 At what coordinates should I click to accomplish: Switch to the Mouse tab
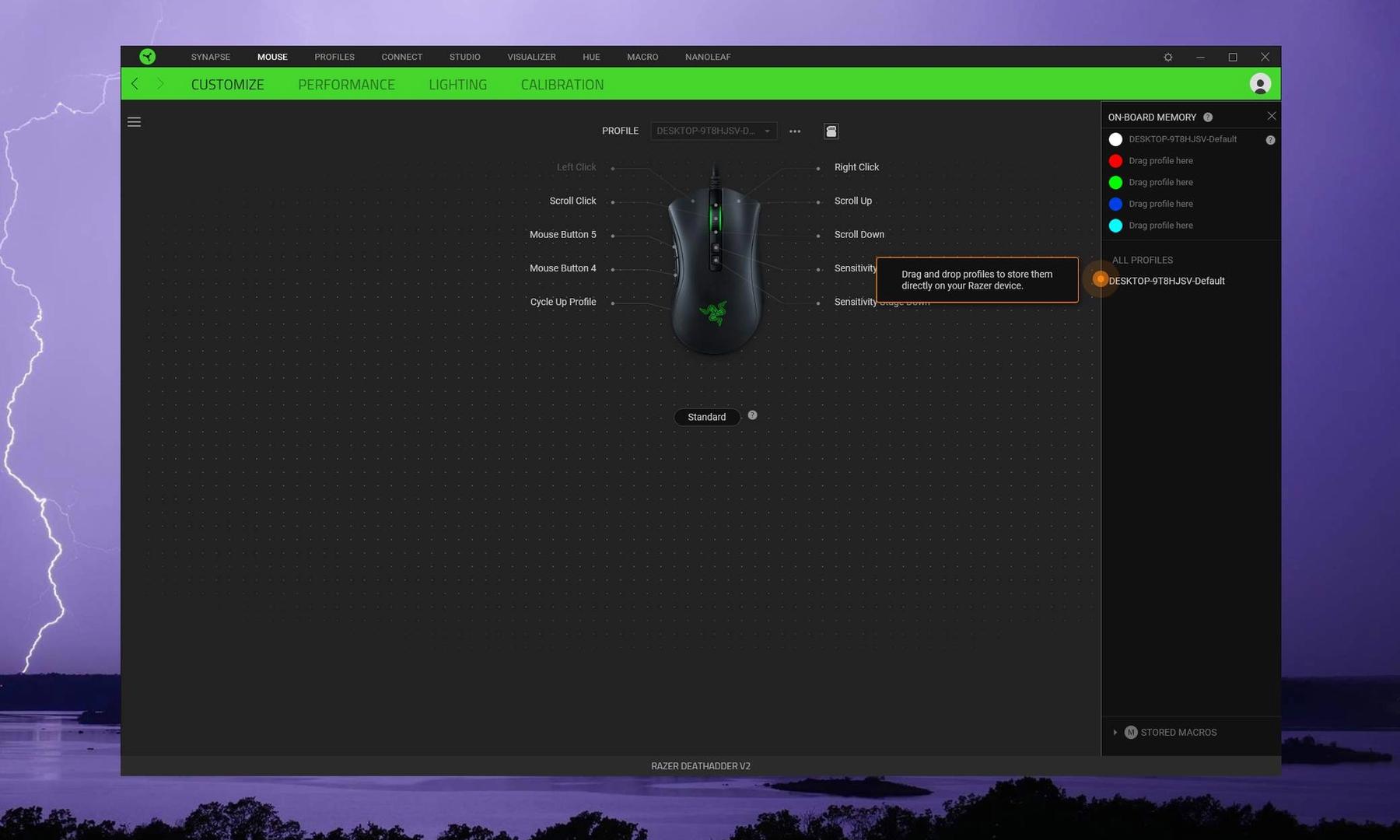point(272,57)
